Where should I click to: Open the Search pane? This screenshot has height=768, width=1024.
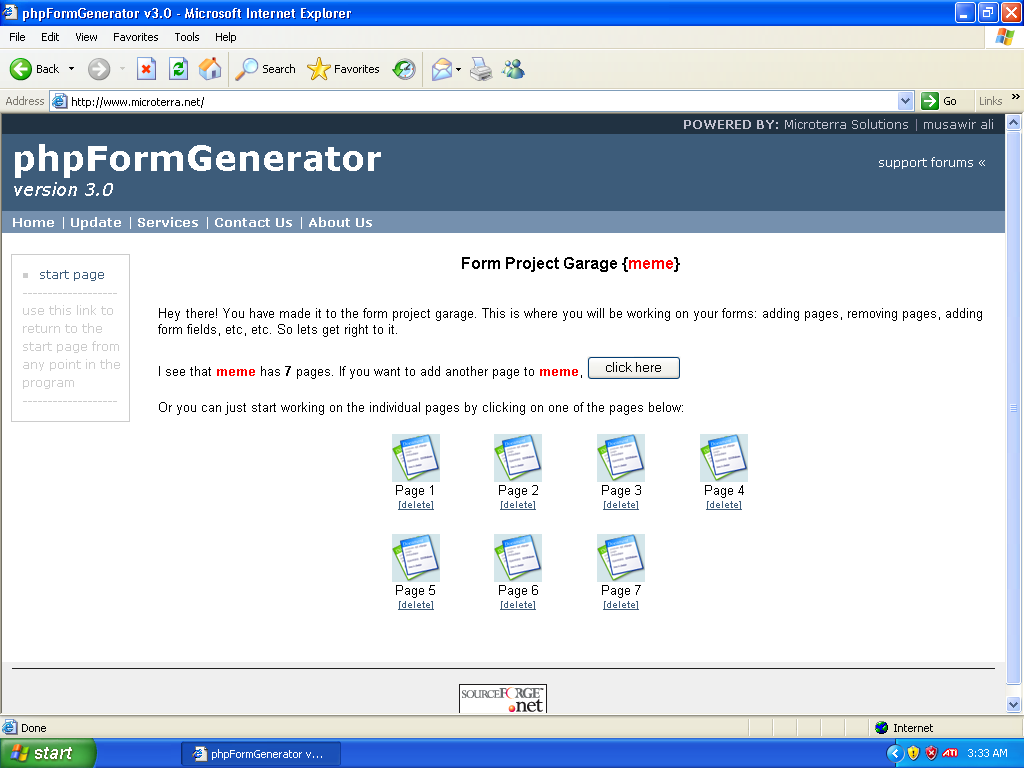[x=265, y=69]
